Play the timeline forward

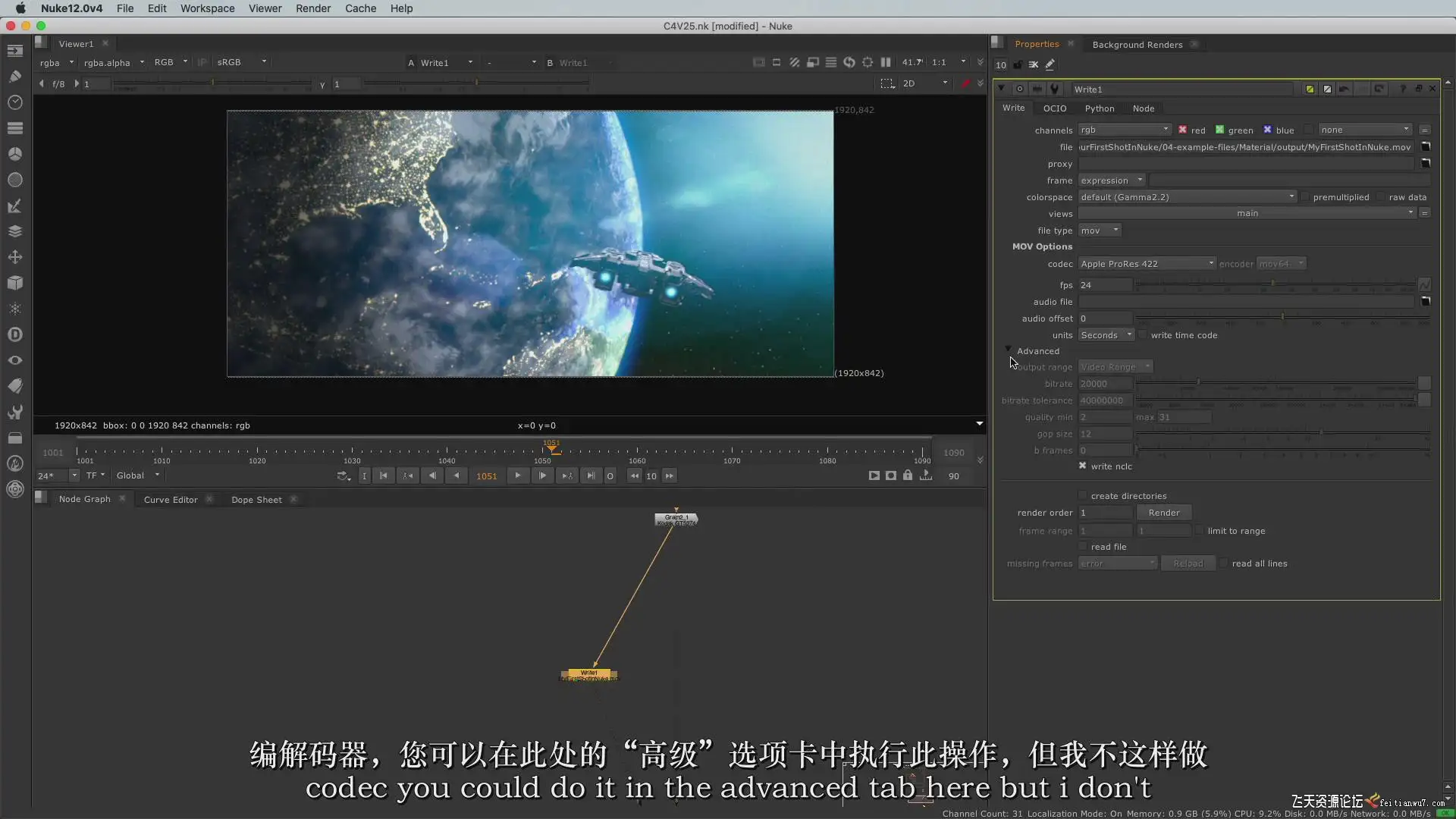click(x=518, y=475)
